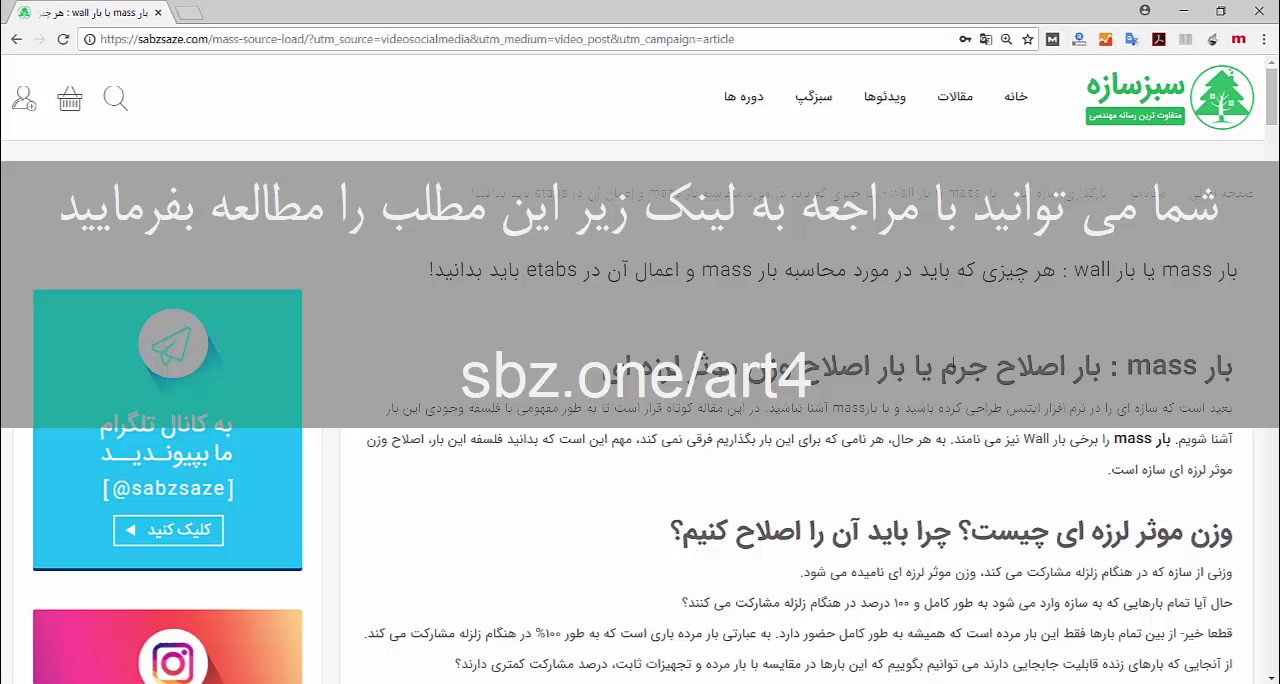The image size is (1280, 684).
Task: Click the translate page icon in address bar
Action: 986,39
